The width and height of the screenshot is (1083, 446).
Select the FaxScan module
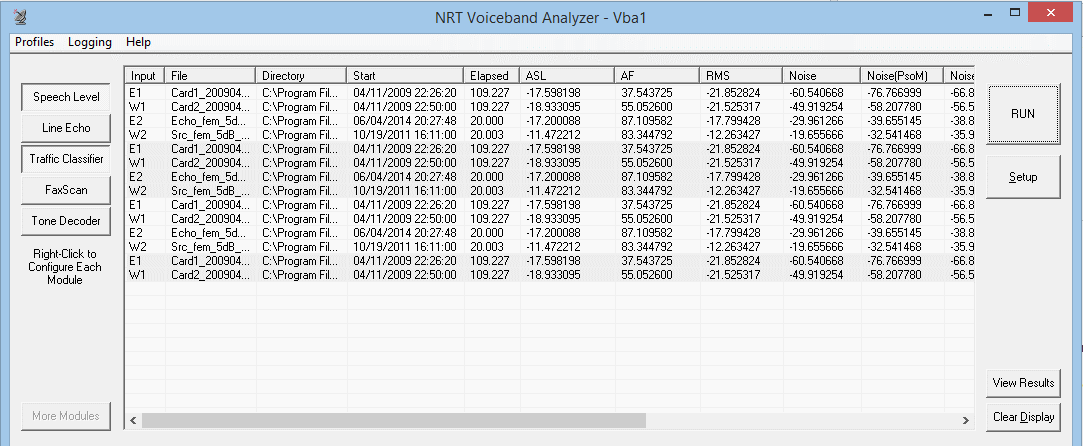point(66,190)
